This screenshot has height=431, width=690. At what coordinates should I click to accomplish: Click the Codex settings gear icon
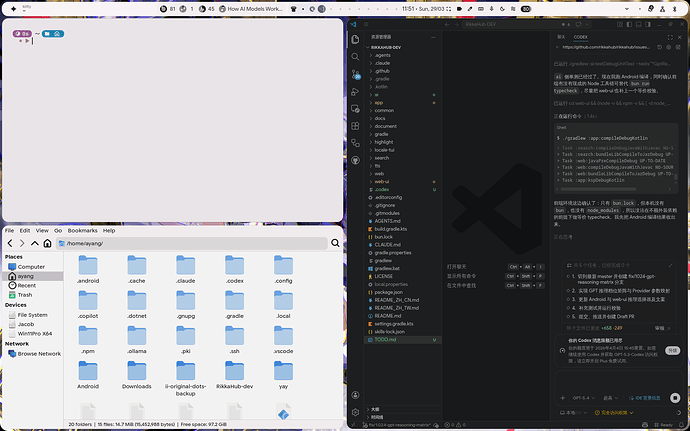coord(668,47)
